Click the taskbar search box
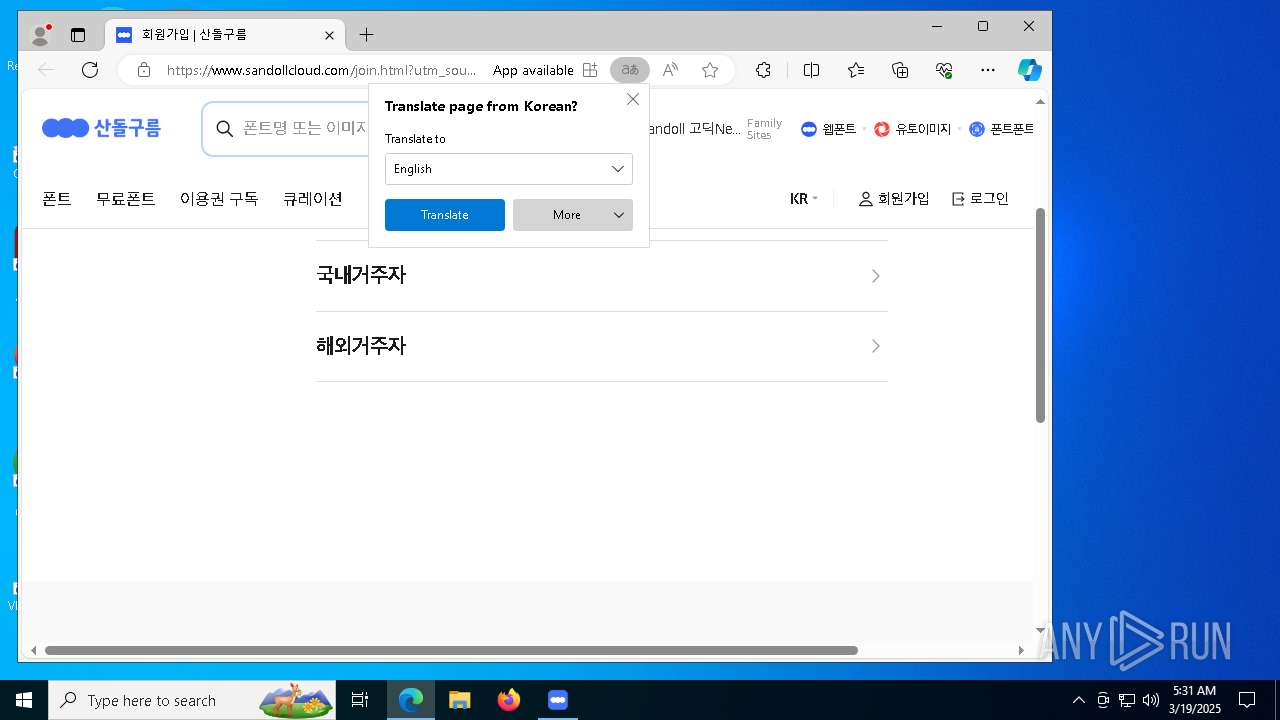 [x=193, y=700]
